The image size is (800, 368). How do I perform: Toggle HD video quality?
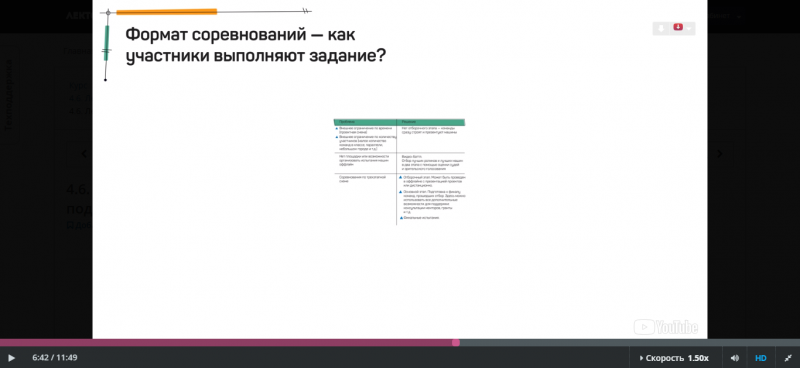click(761, 358)
